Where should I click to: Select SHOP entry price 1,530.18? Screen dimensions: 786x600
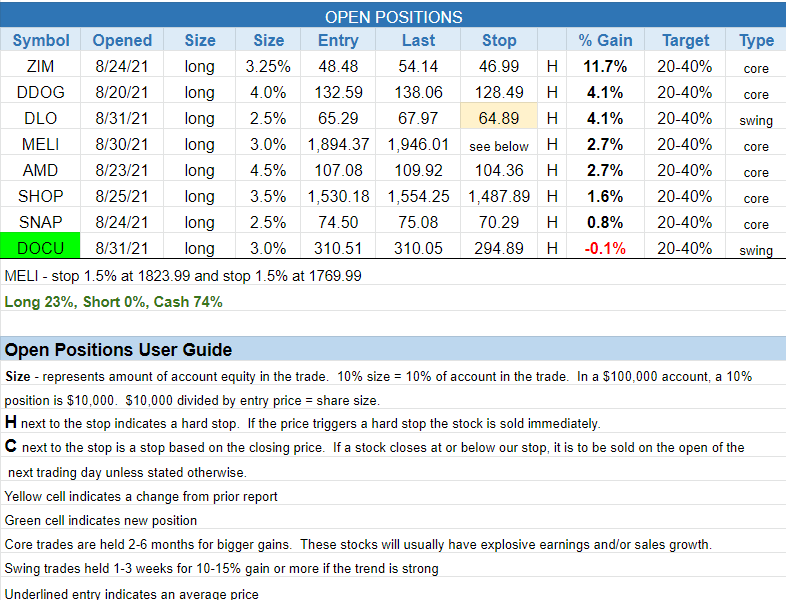click(338, 196)
